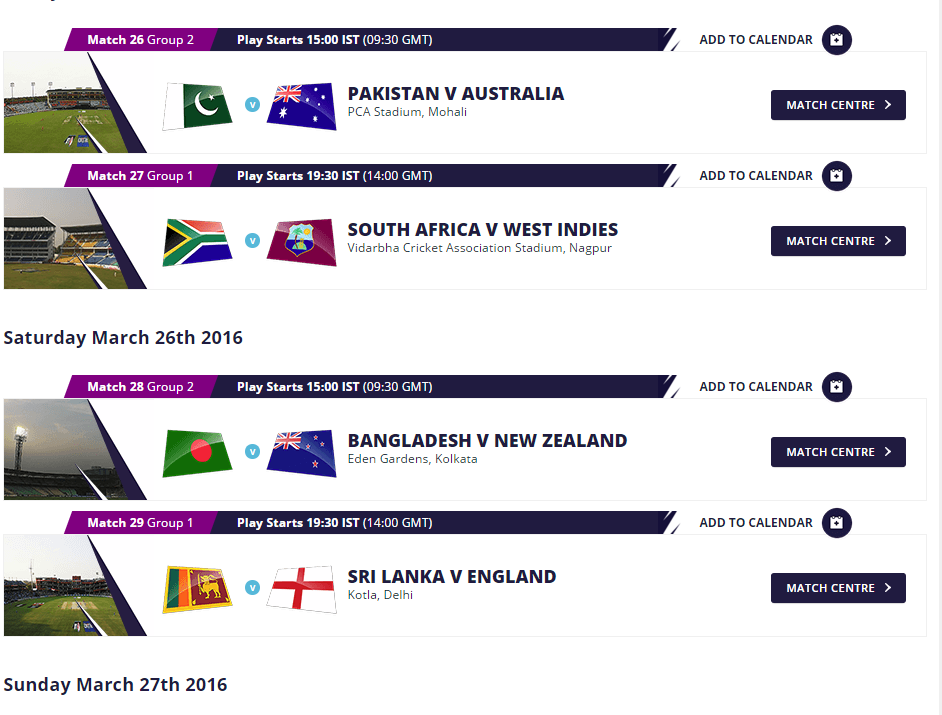Screen dimensions: 942x715
Task: Open Match Centre for South Africa v West Indies
Action: point(838,241)
